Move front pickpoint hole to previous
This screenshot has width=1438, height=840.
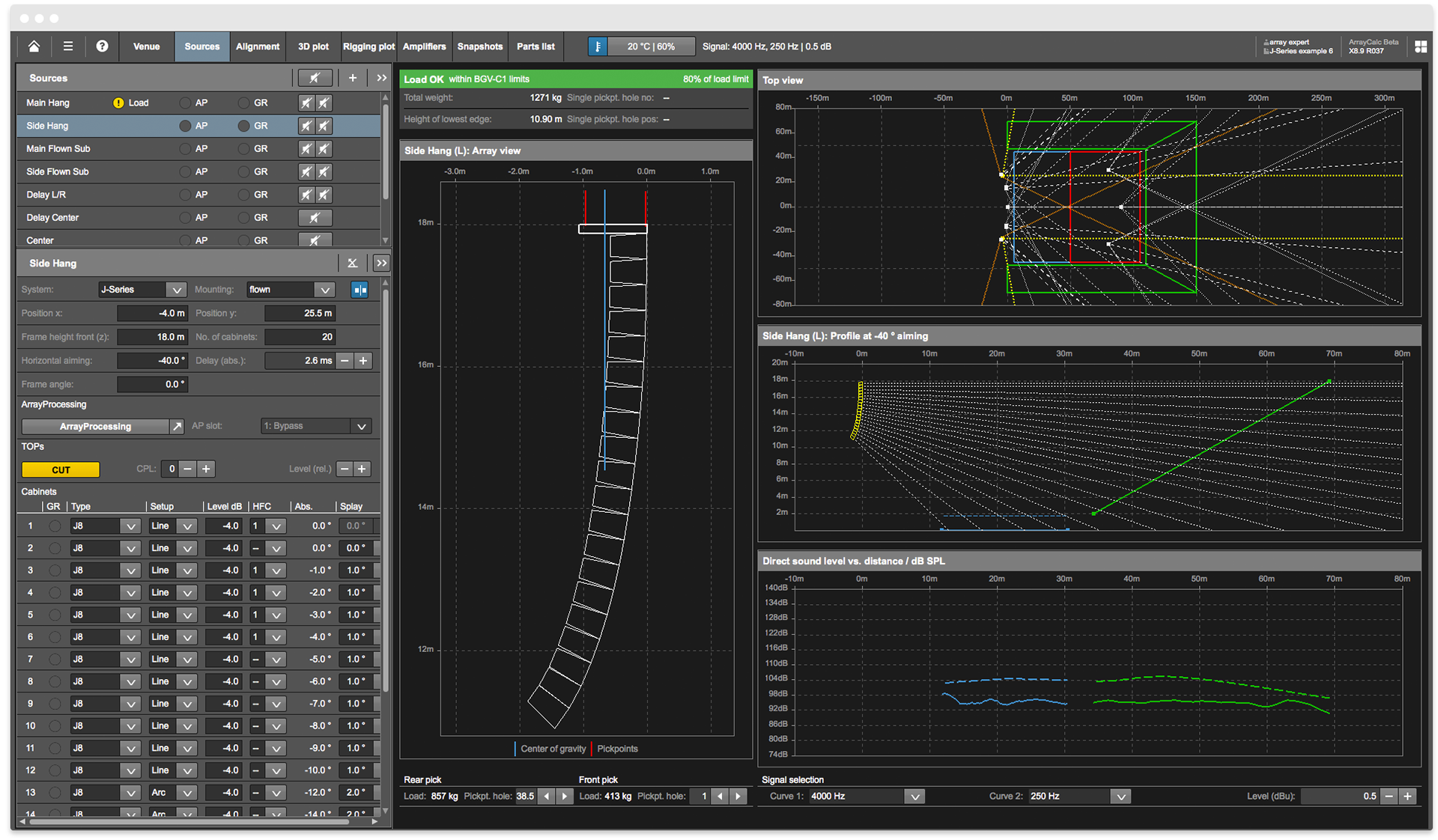pos(720,796)
